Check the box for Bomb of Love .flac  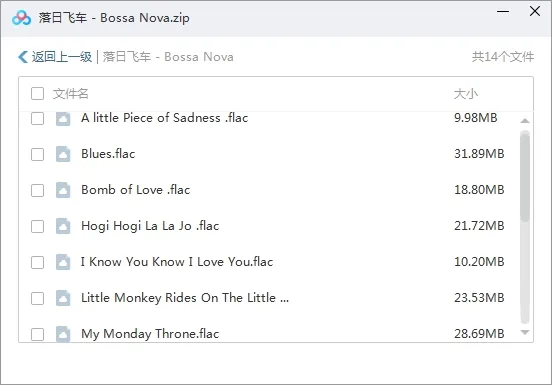(37, 190)
